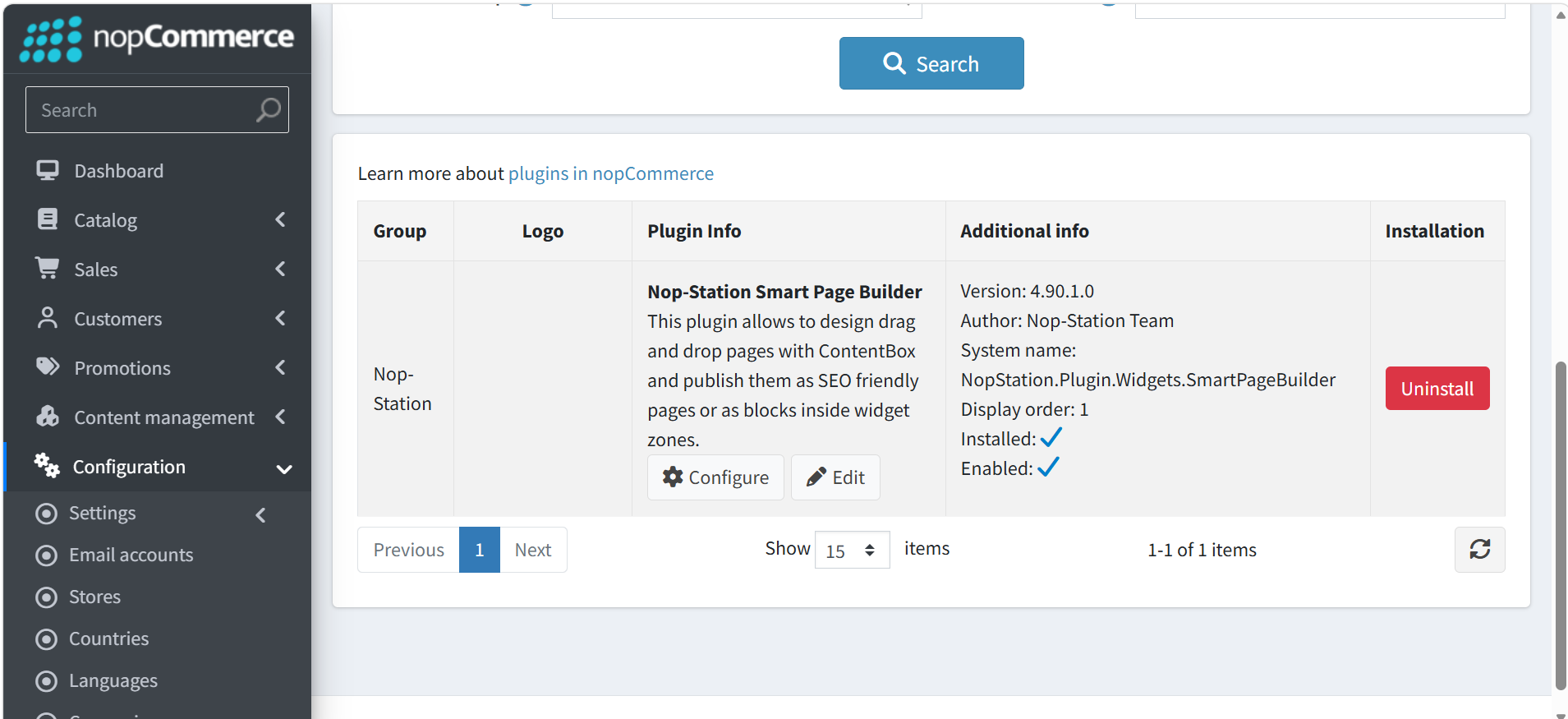This screenshot has width=1568, height=719.
Task: Click the vertical page scrollbar
Action: coord(1561,526)
